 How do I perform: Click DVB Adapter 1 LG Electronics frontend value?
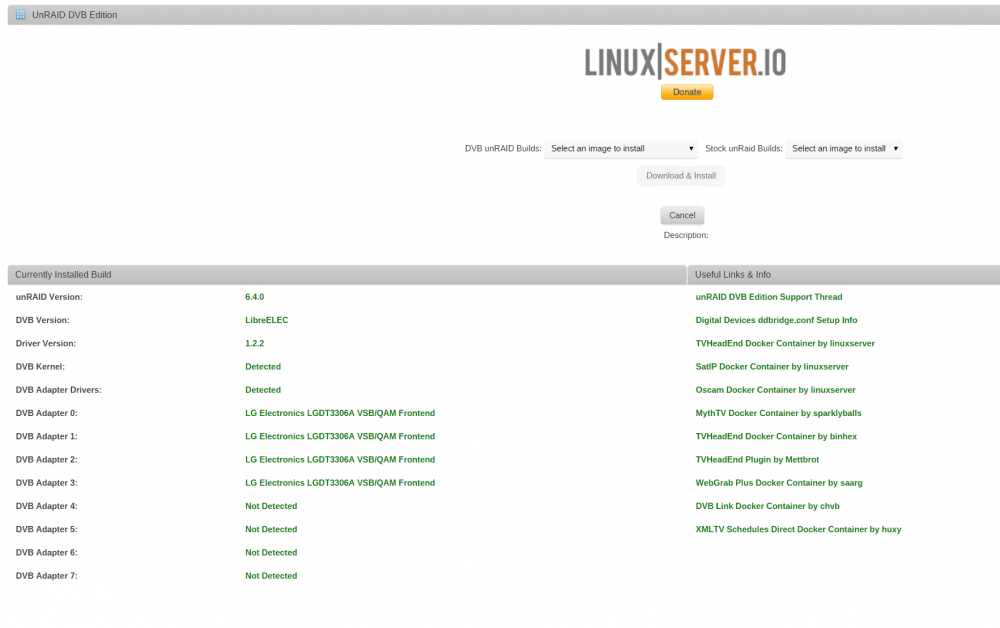click(x=340, y=436)
